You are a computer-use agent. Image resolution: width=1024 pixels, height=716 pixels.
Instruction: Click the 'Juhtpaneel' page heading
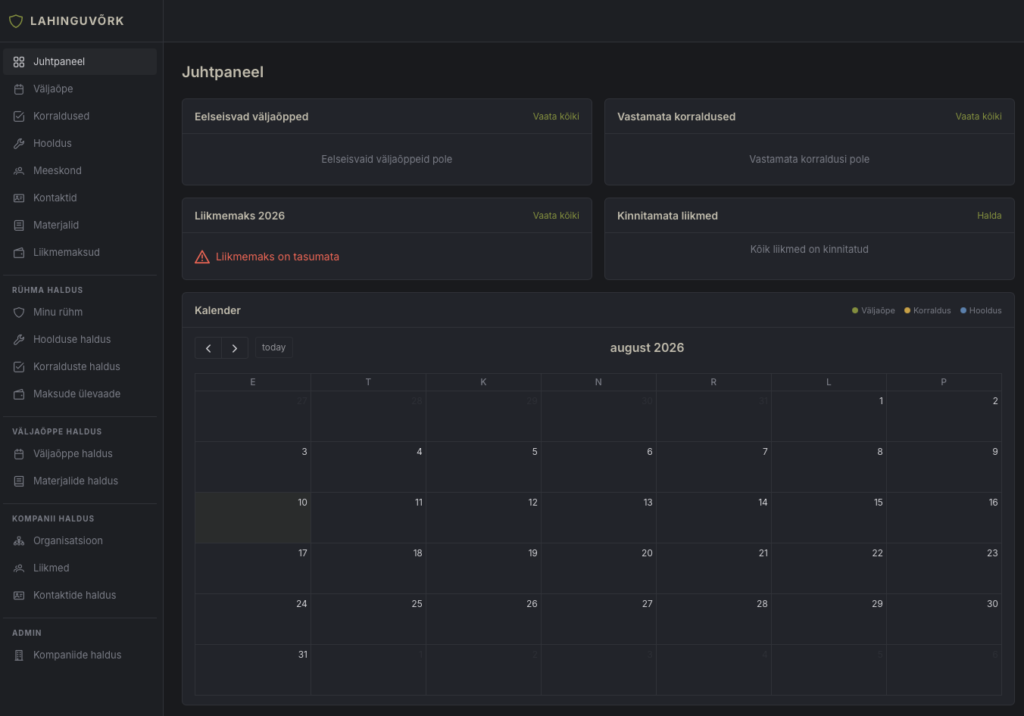223,72
